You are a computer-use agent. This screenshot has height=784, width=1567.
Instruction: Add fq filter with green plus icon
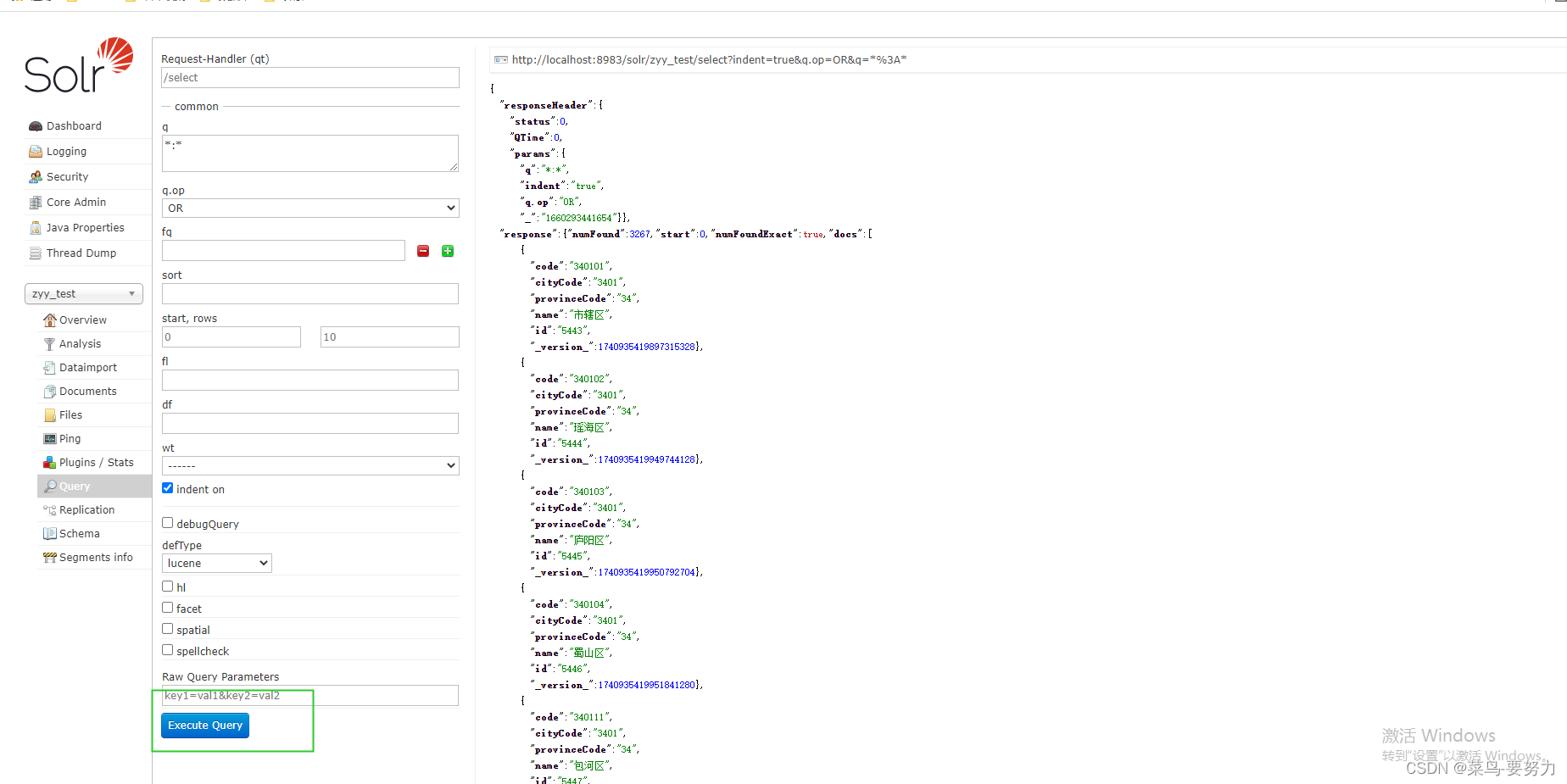point(448,251)
